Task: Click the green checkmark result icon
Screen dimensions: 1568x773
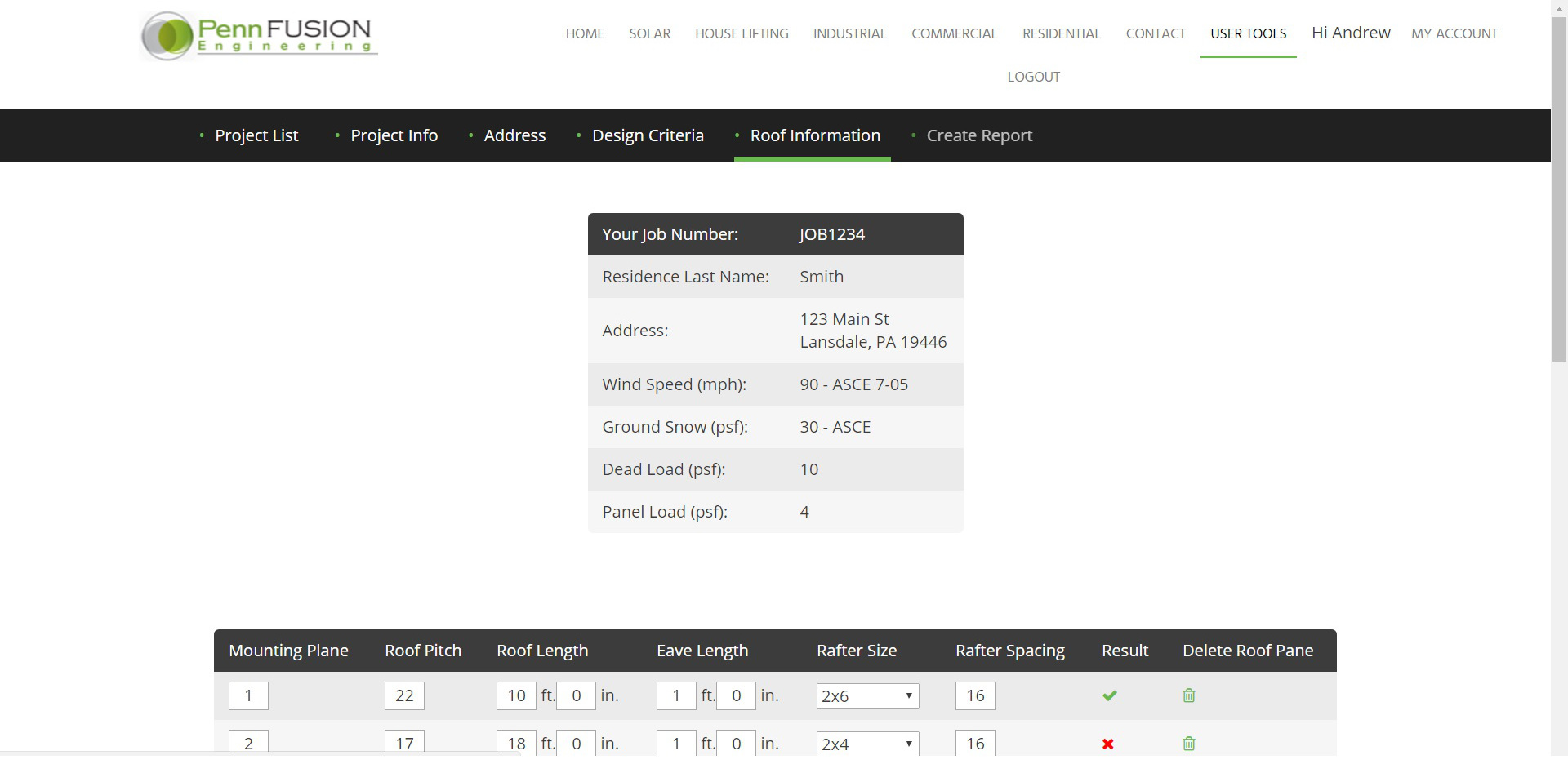Action: [x=1109, y=695]
